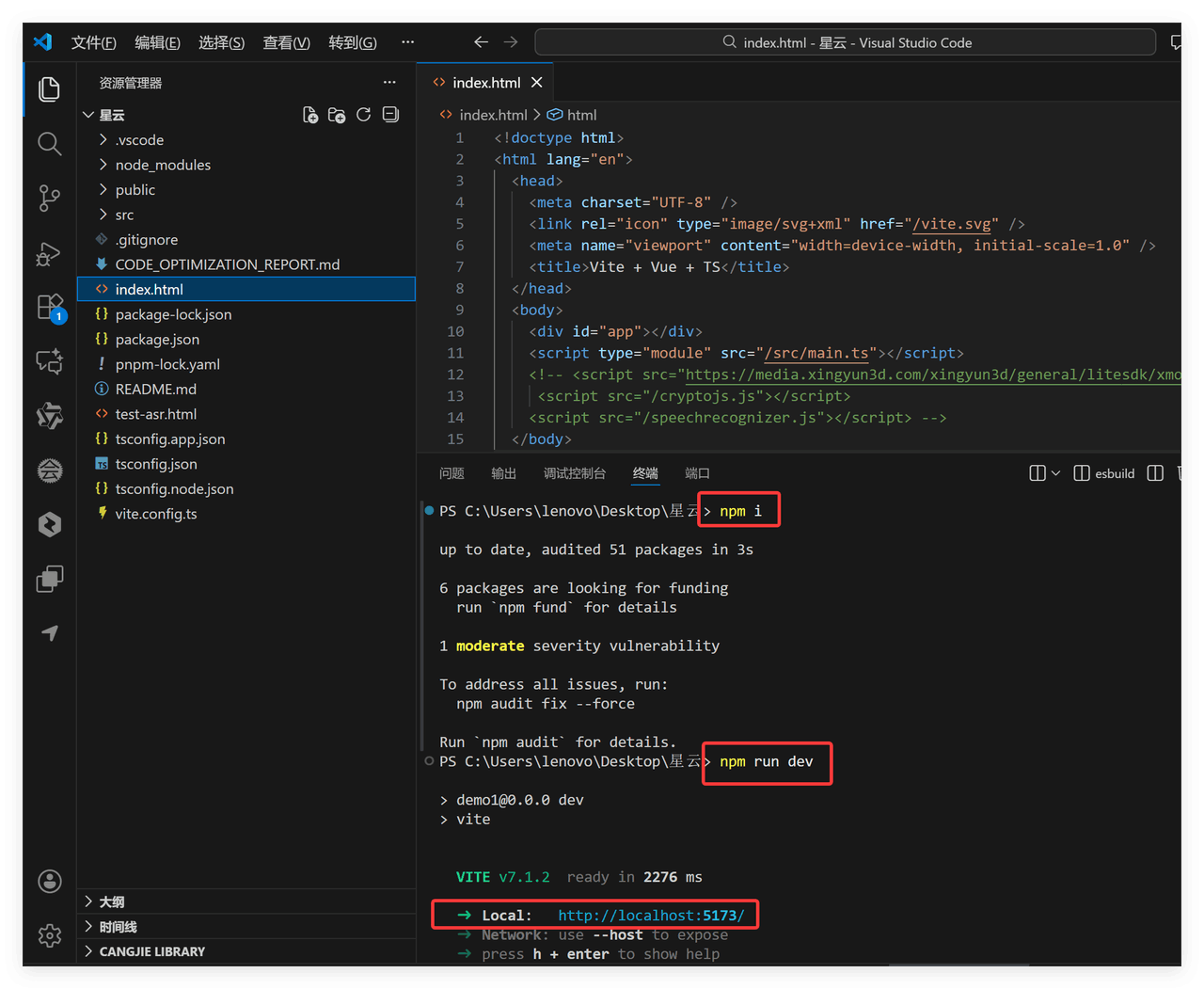
Task: Open the 编辑(E) menu
Action: tap(157, 42)
